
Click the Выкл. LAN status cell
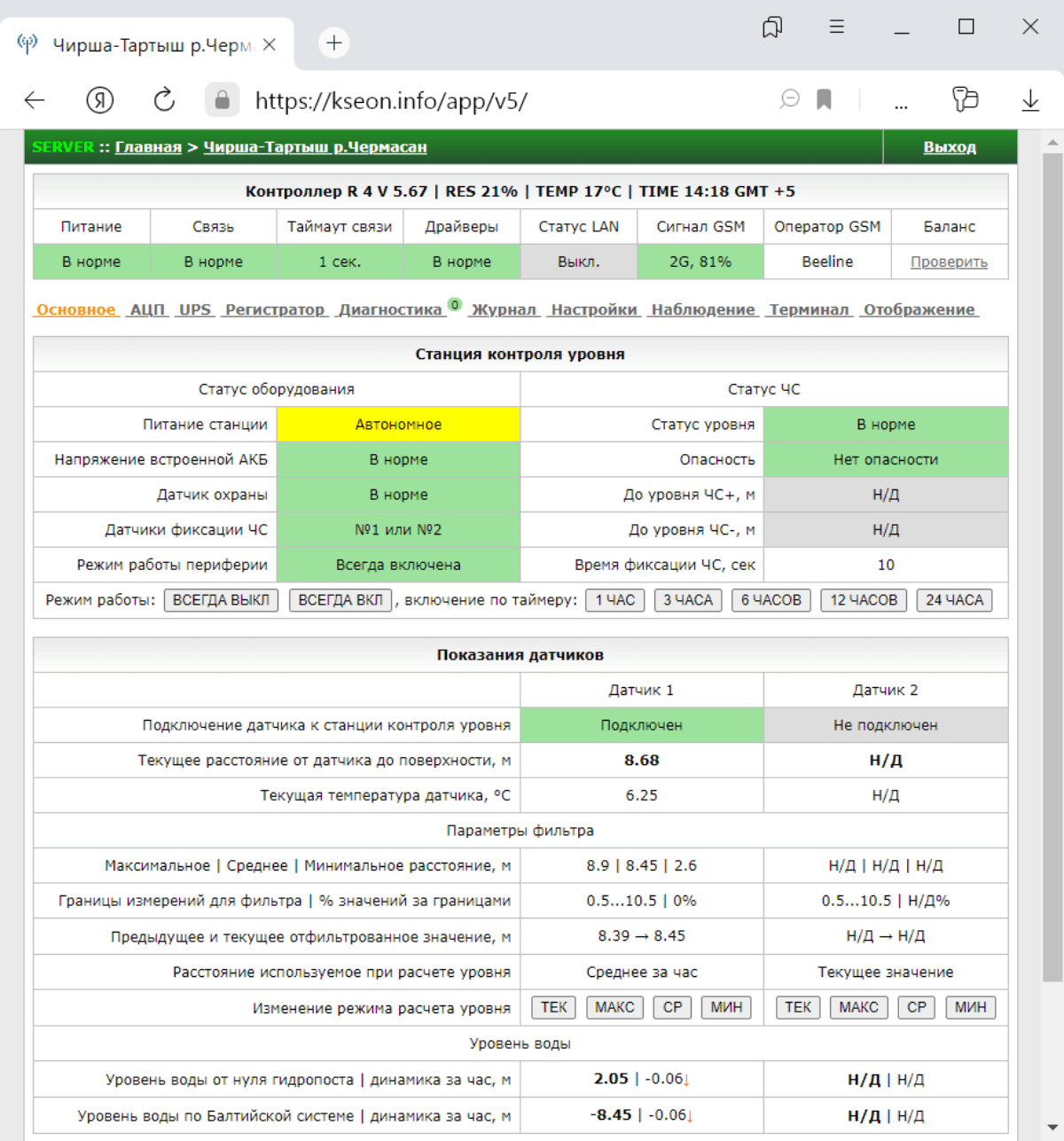(x=578, y=262)
